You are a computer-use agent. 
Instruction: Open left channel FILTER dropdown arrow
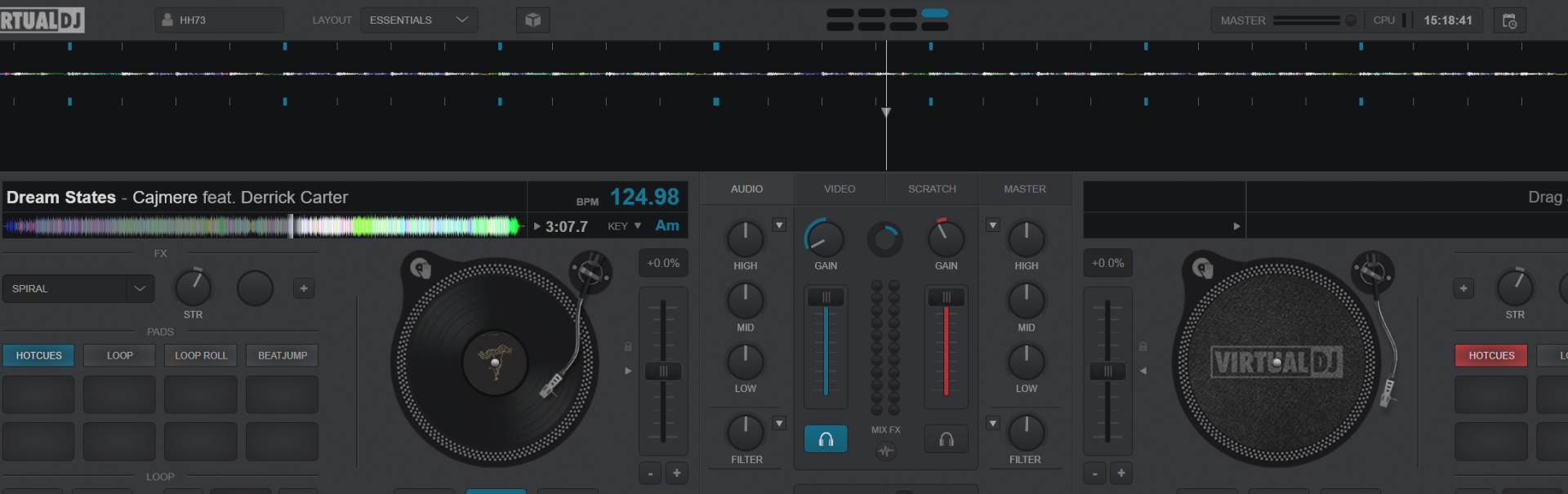[x=779, y=423]
